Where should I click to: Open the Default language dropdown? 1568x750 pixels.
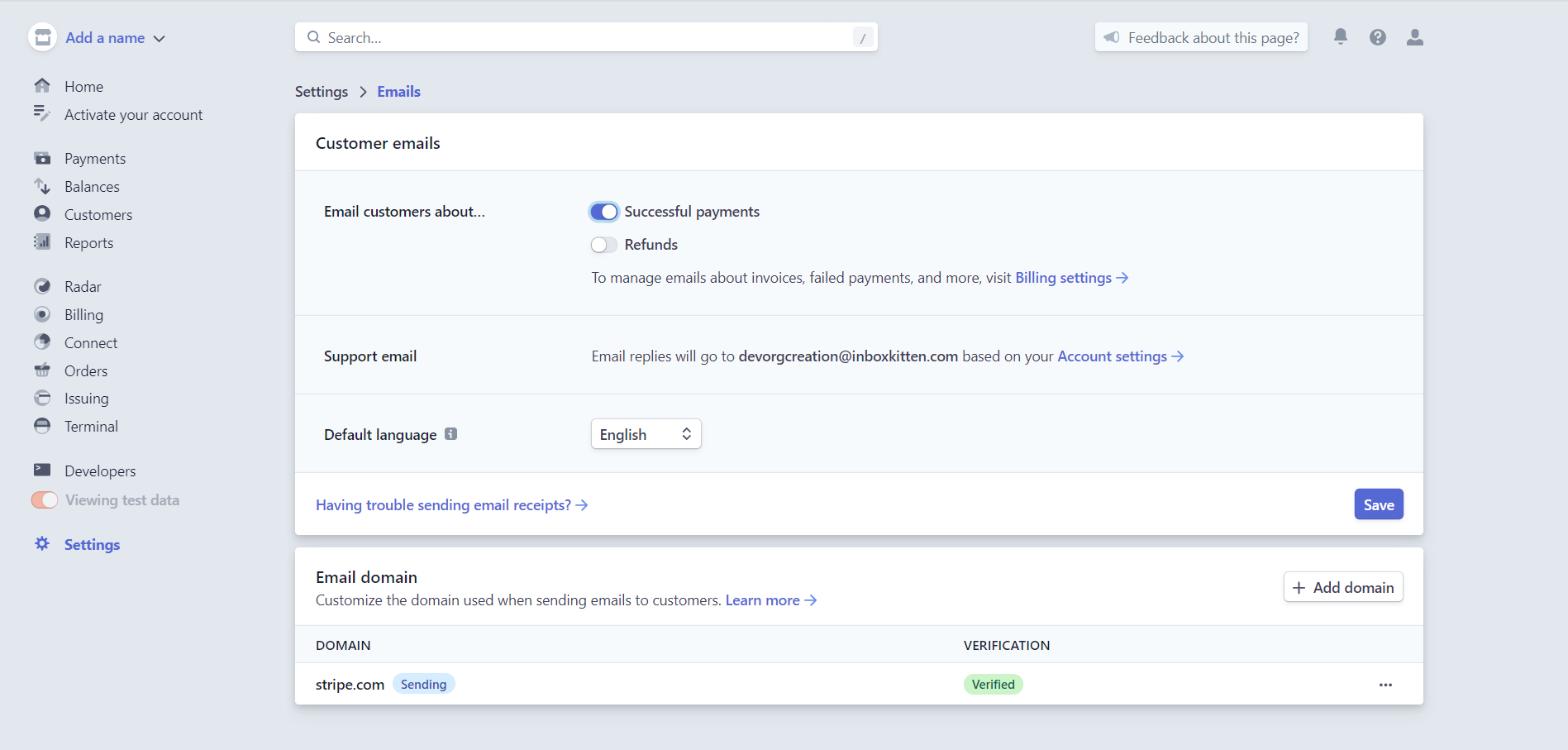click(x=646, y=433)
